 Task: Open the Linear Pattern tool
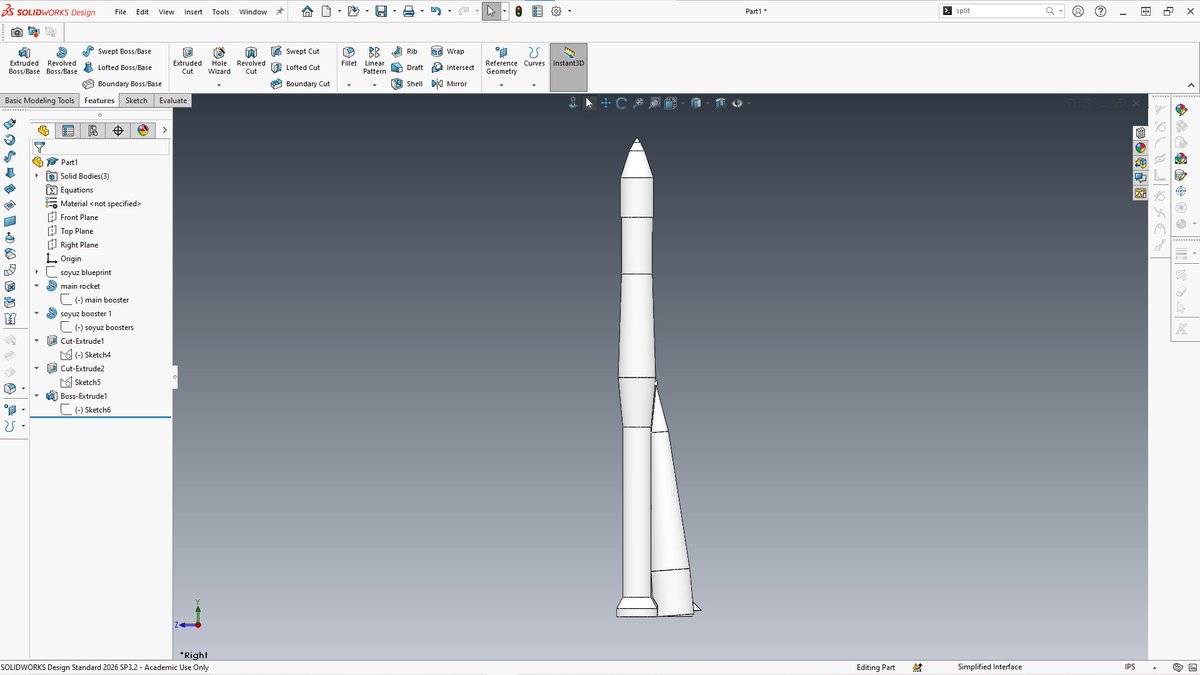[374, 60]
